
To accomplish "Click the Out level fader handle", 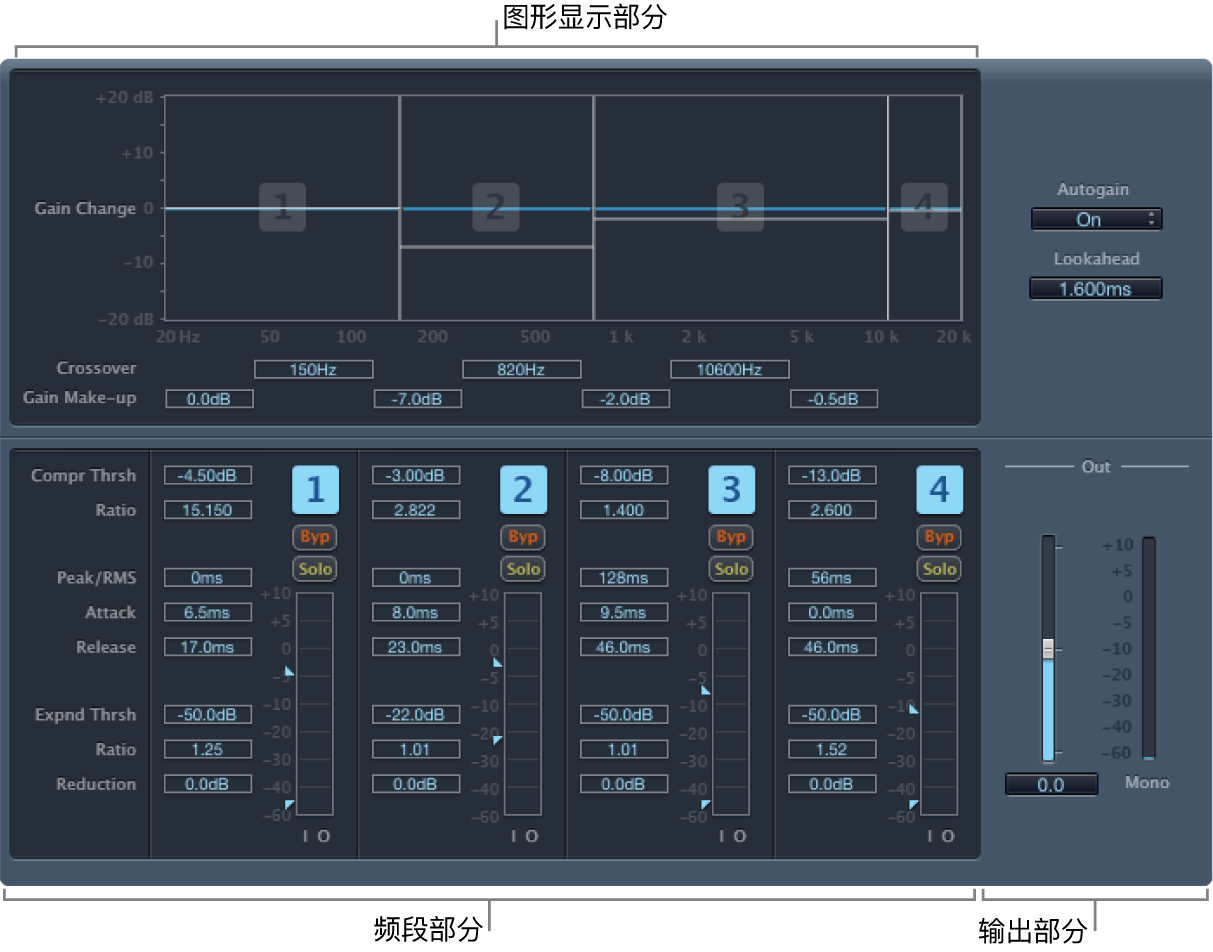I will pyautogui.click(x=1048, y=649).
